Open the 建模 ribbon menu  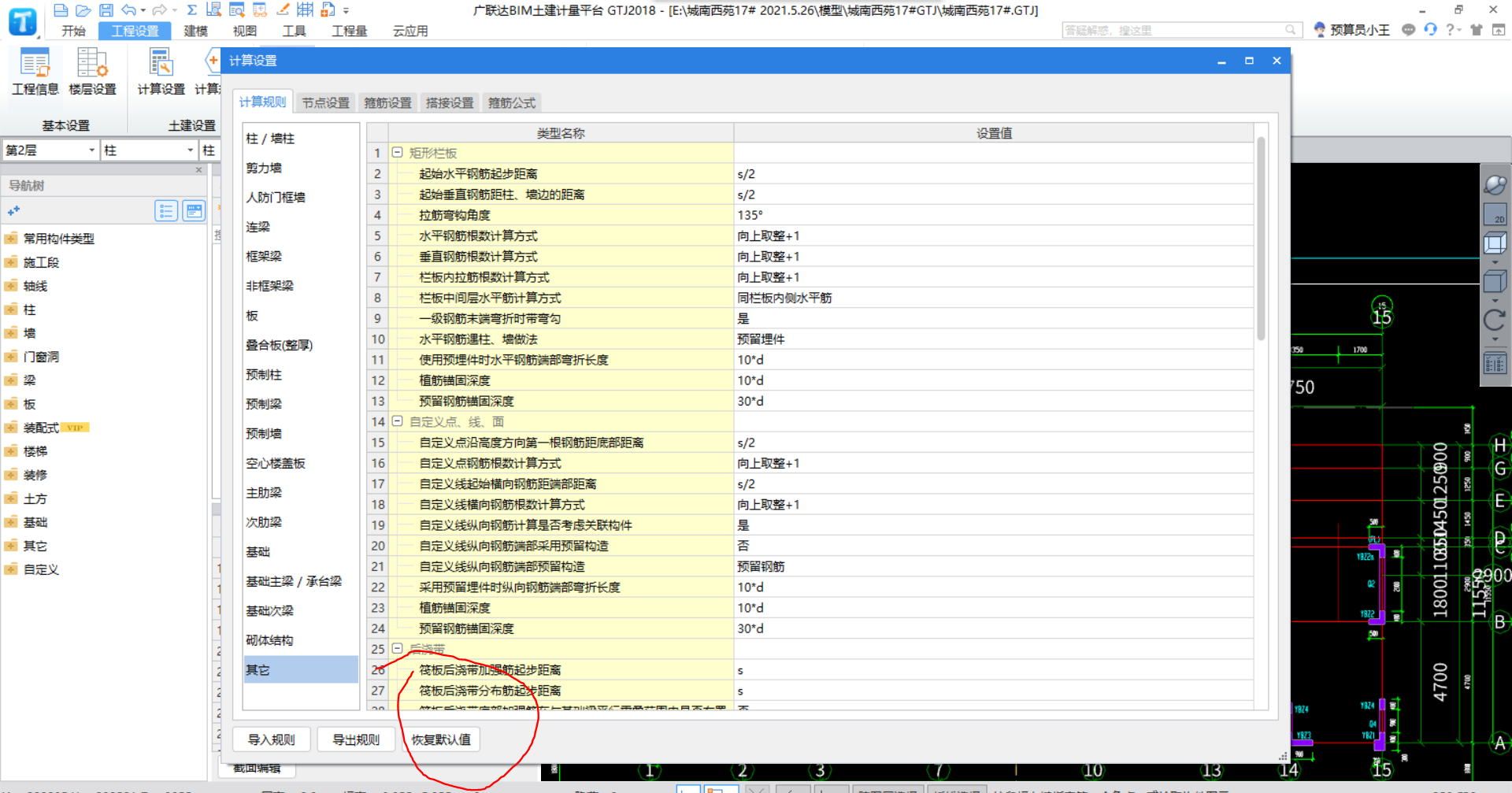(x=195, y=31)
